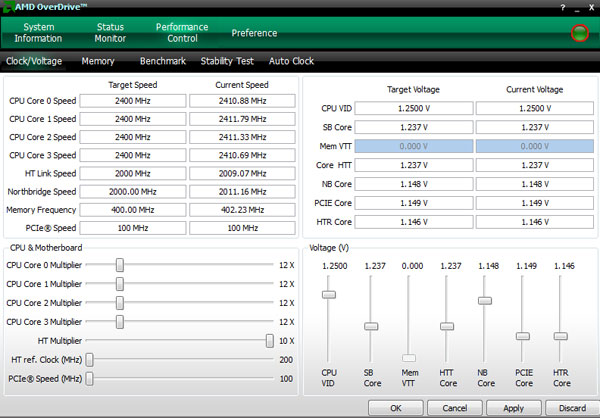This screenshot has width=600, height=418.
Task: Click Core HTT target voltage field
Action: tap(414, 165)
